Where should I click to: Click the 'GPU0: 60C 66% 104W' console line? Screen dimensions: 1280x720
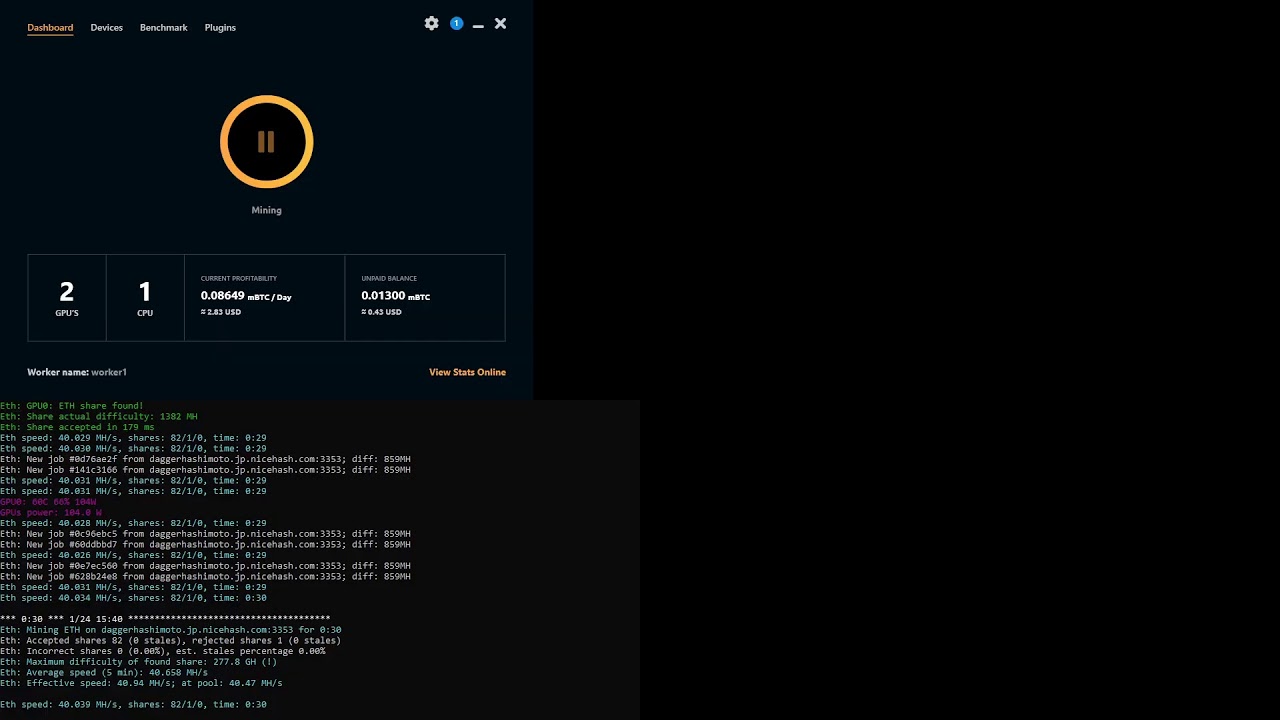pyautogui.click(x=48, y=502)
